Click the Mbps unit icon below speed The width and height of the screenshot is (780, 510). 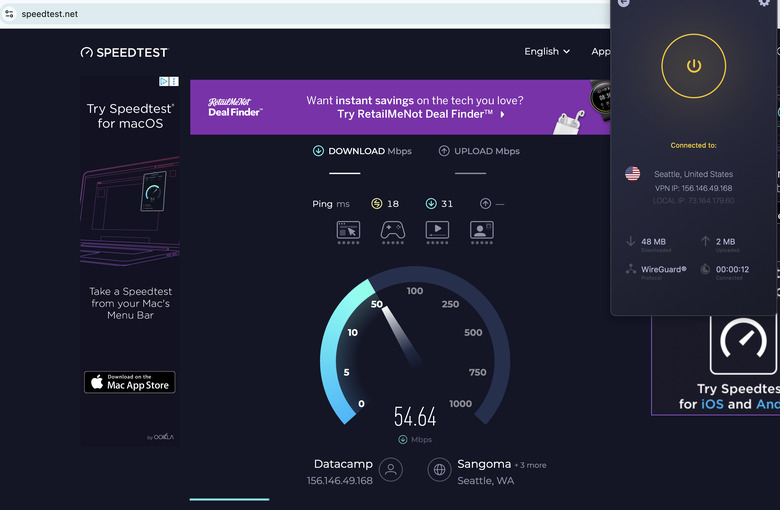[402, 439]
